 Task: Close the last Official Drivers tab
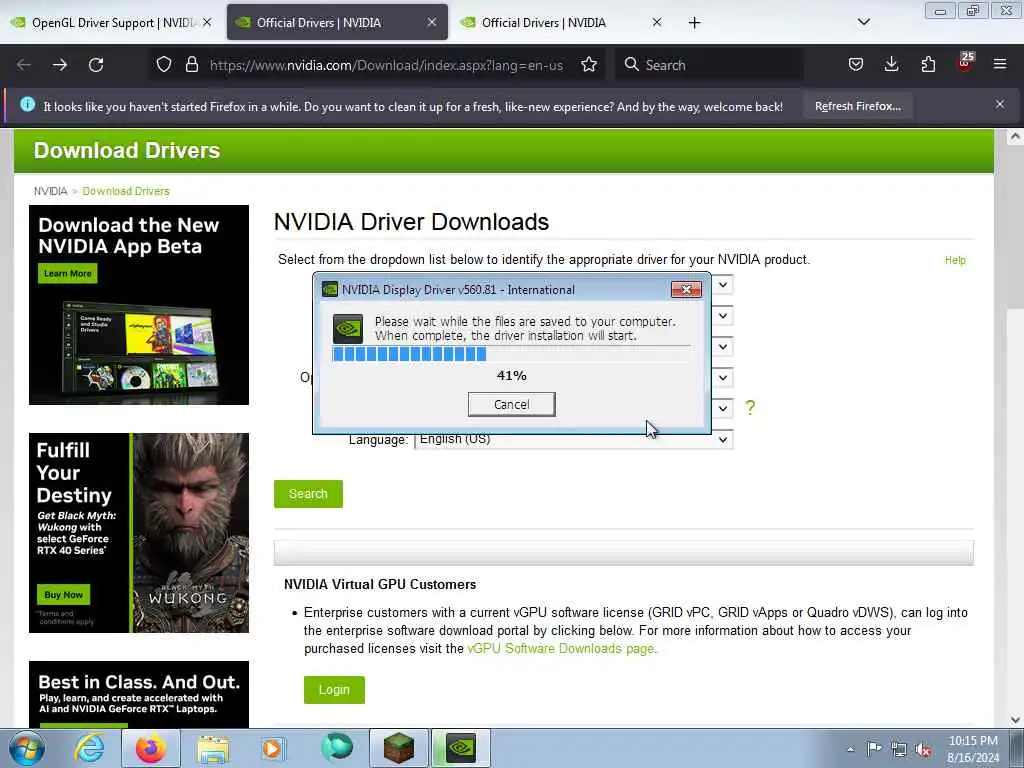656,22
